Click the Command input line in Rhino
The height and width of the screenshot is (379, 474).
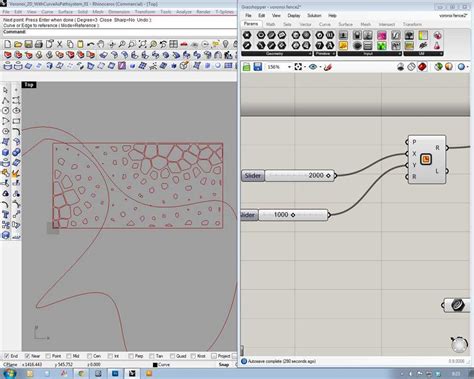click(x=120, y=32)
